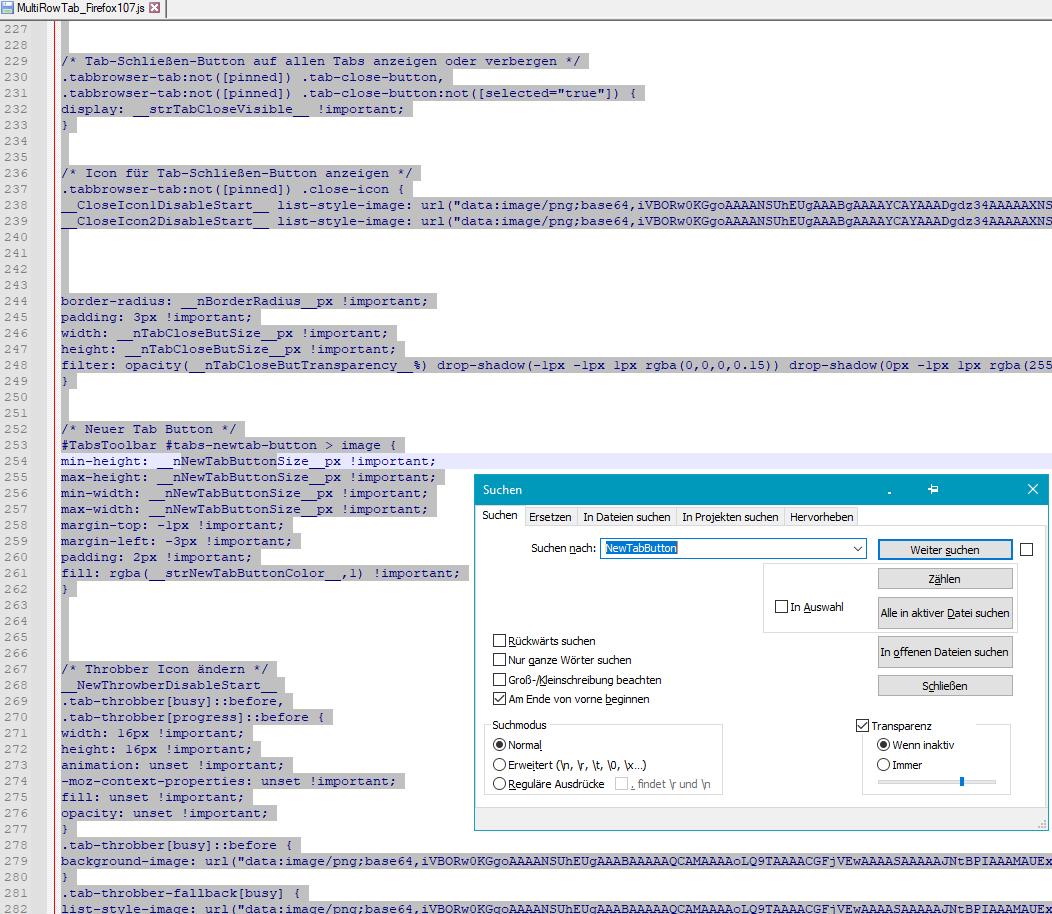
Task: Enable Rückwärts suchen option
Action: 500,640
